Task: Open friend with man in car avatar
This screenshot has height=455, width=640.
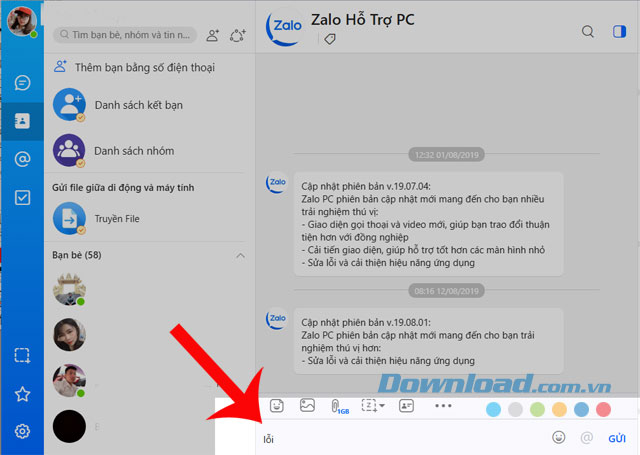Action: [69, 380]
